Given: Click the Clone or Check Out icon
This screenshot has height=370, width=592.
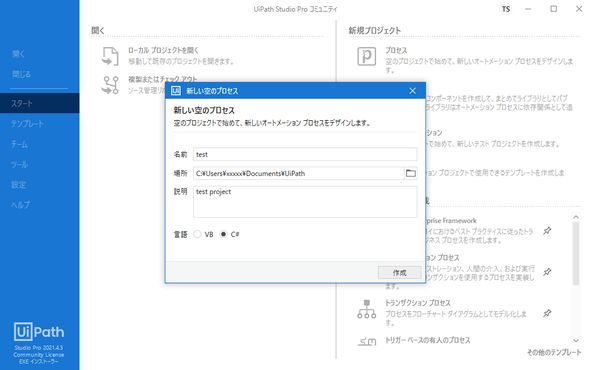Looking at the screenshot, I should coord(110,85).
